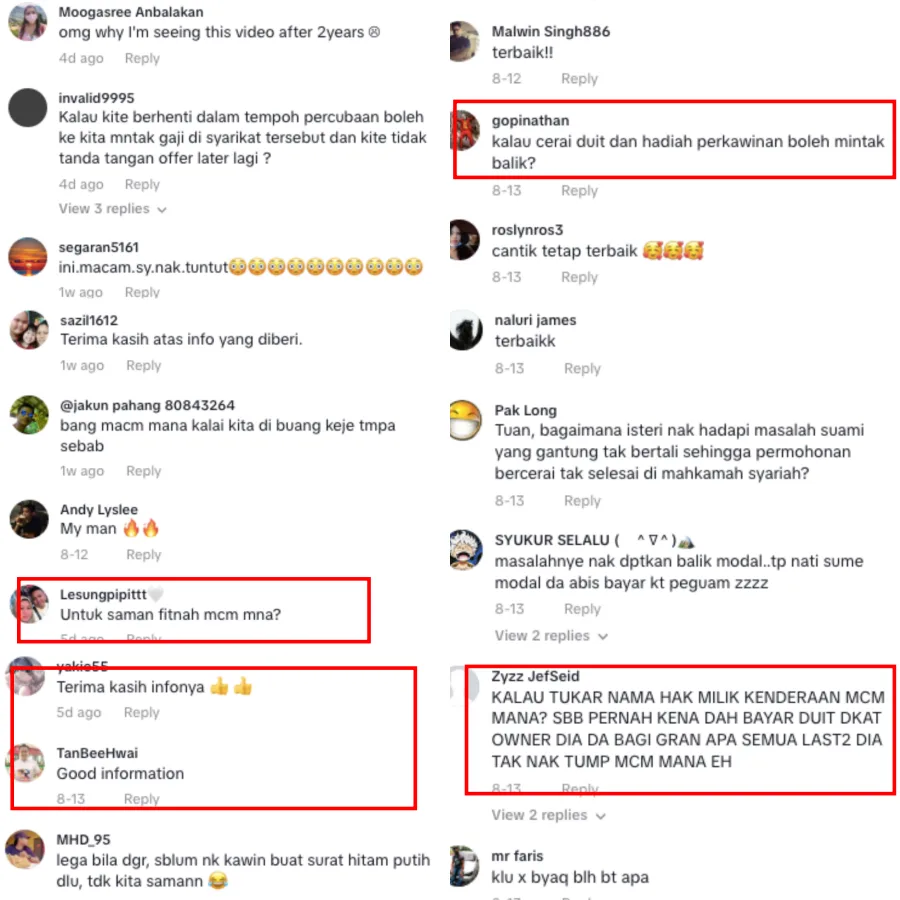Open the roslynros3 username link
The width and height of the screenshot is (900, 900).
tap(527, 230)
